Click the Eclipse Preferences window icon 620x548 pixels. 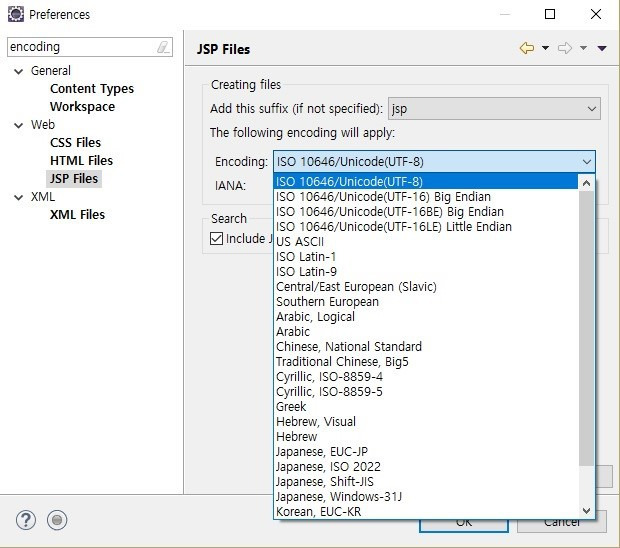(16, 14)
